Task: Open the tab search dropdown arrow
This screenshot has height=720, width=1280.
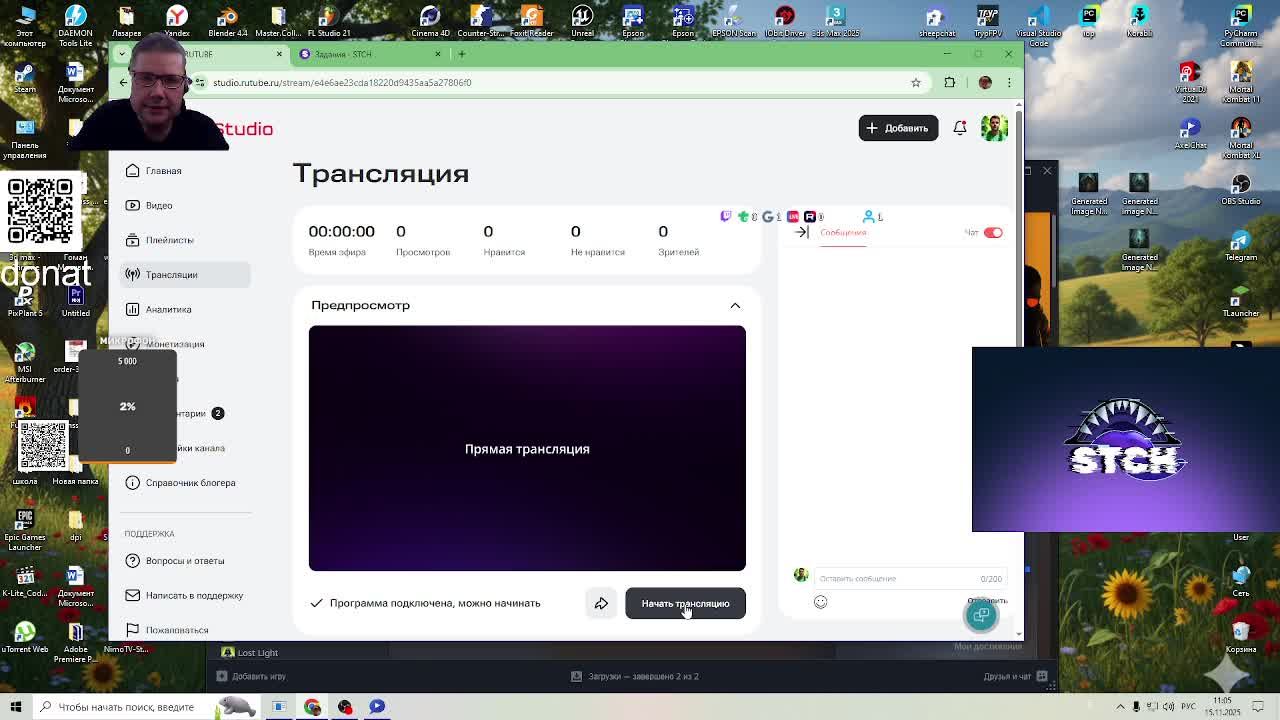Action: tap(123, 54)
